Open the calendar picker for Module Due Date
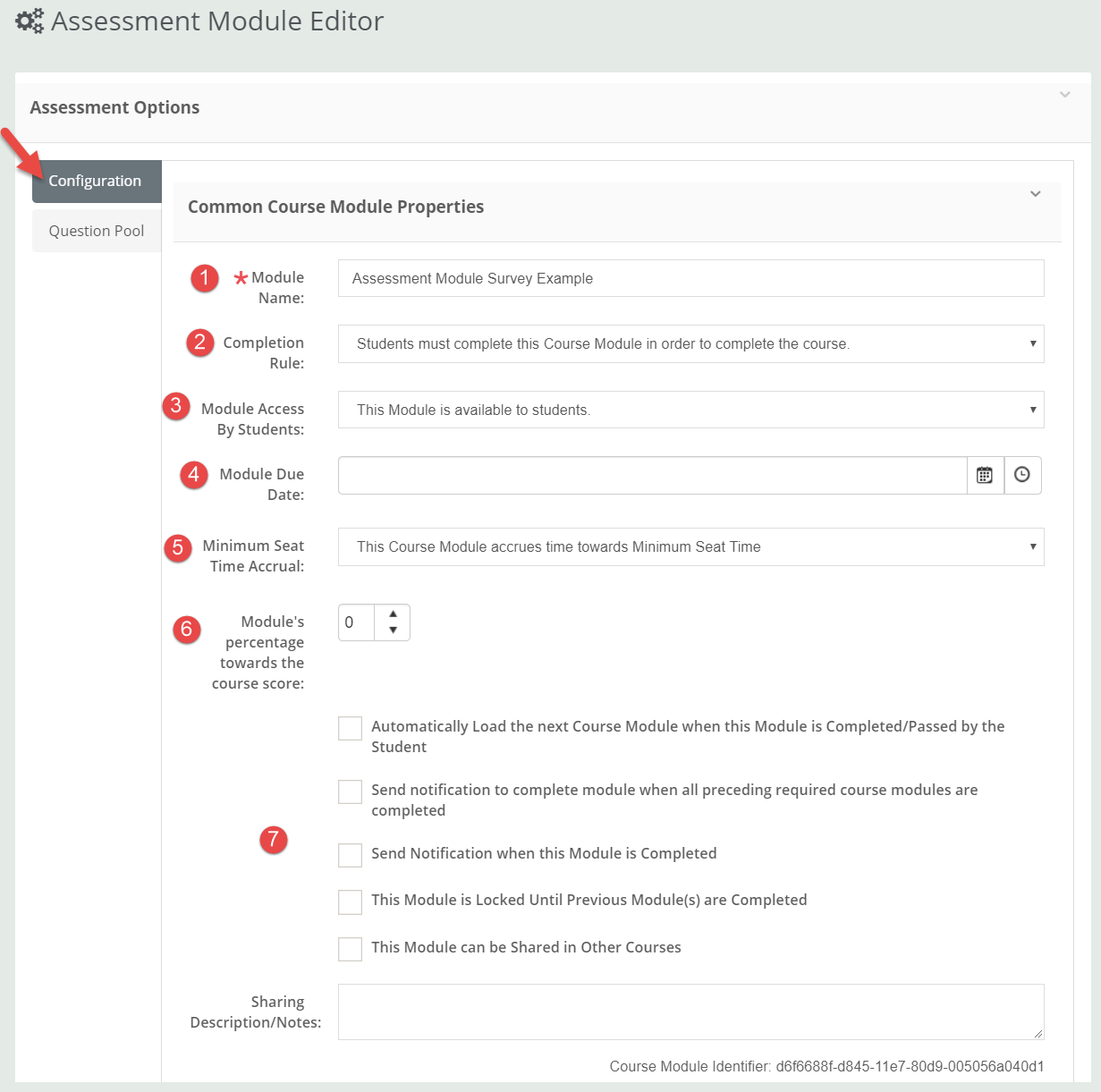The image size is (1101, 1092). (985, 475)
